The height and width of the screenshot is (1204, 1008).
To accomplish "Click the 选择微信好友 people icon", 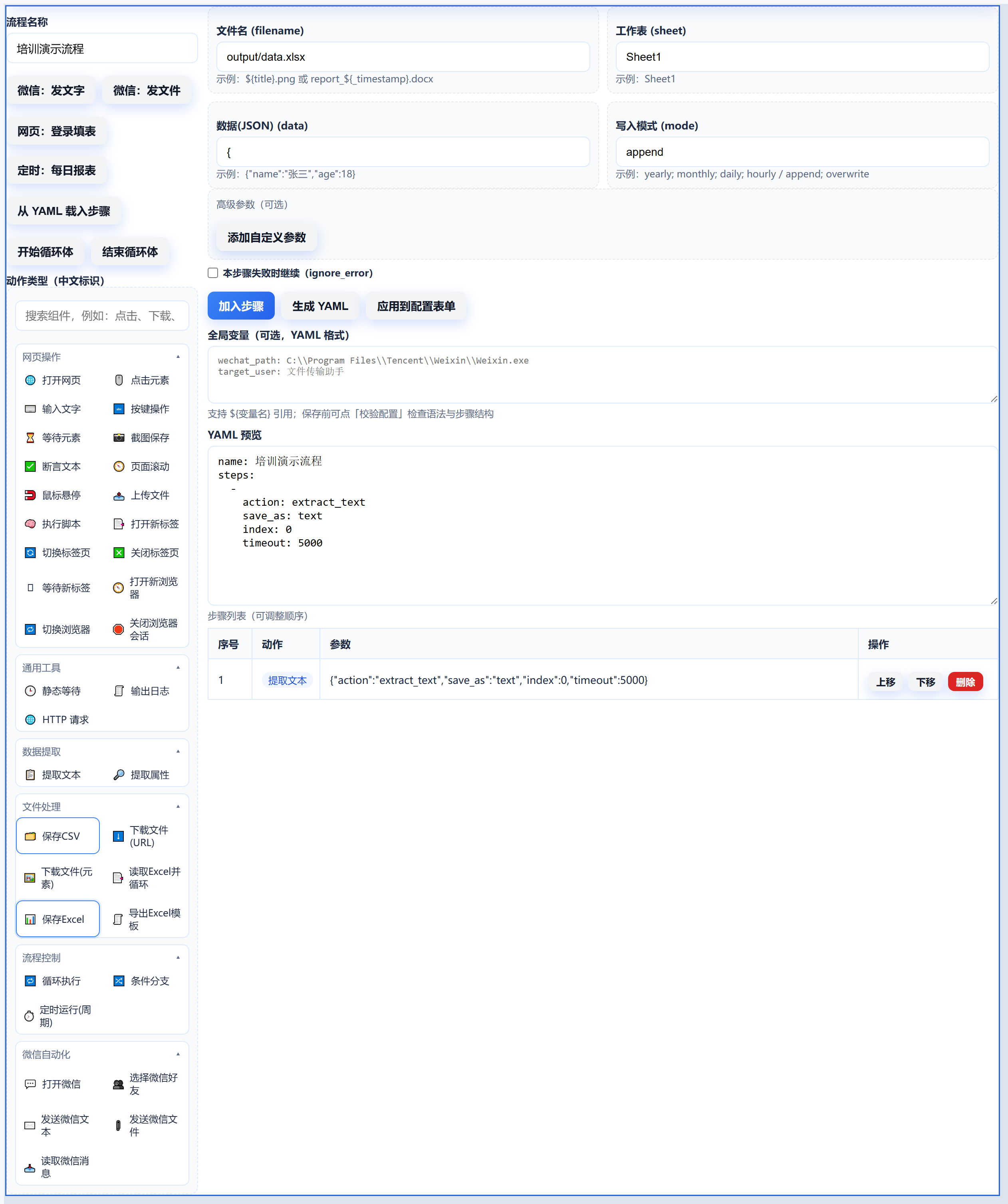I will click(118, 1084).
